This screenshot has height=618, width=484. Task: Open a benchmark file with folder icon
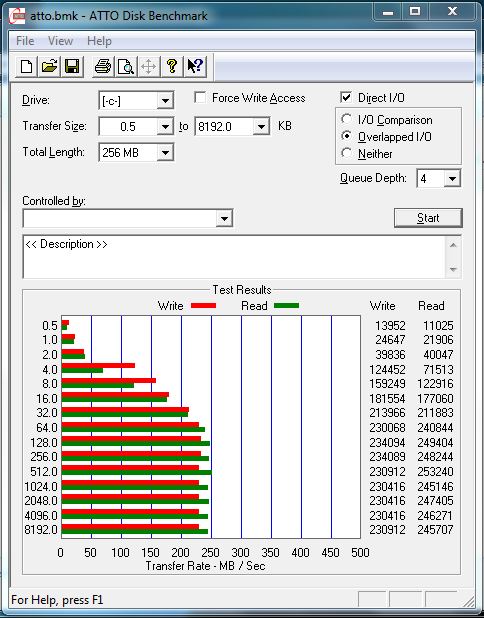coord(49,66)
